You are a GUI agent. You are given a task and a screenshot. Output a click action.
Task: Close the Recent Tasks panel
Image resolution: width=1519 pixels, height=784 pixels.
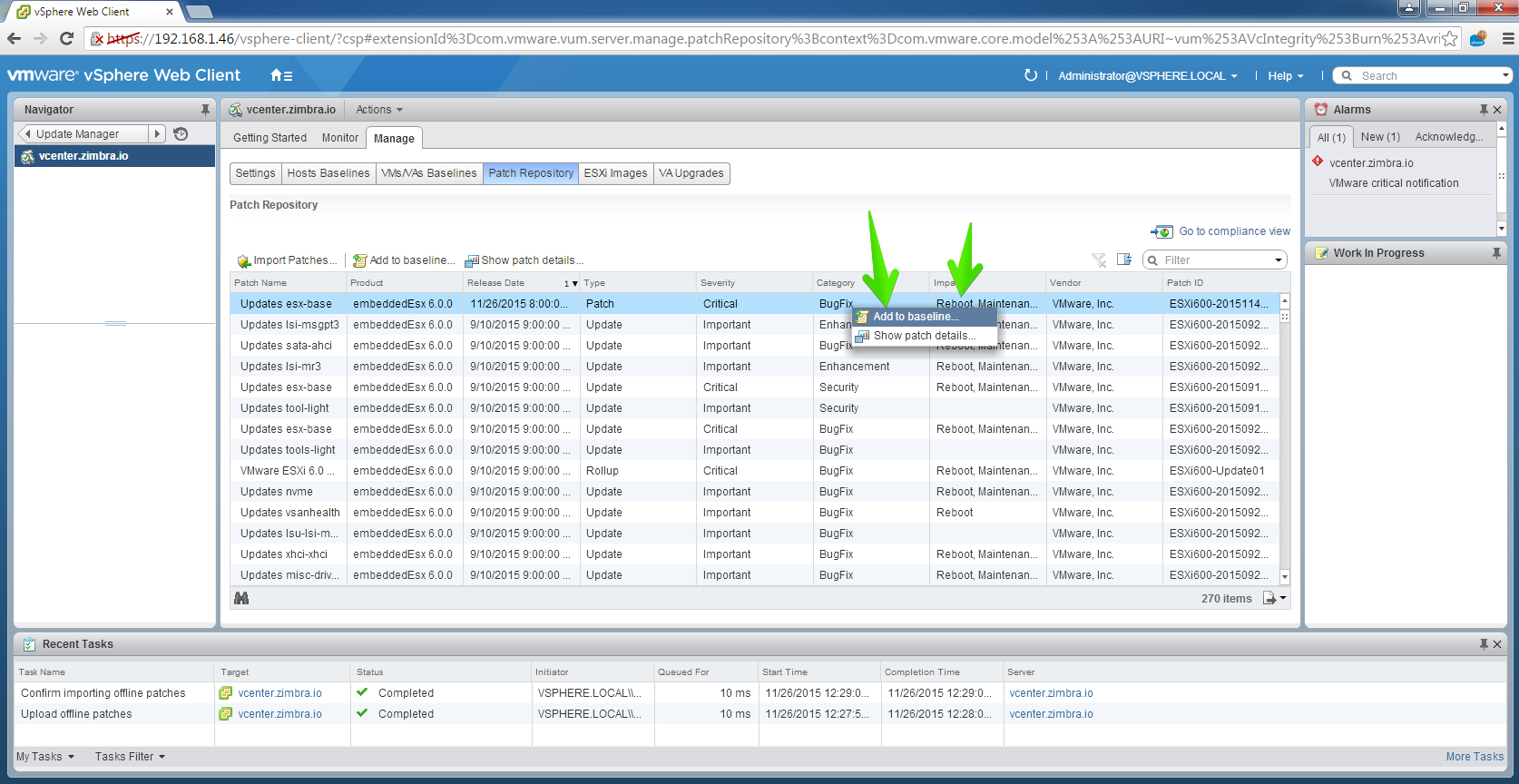1497,644
